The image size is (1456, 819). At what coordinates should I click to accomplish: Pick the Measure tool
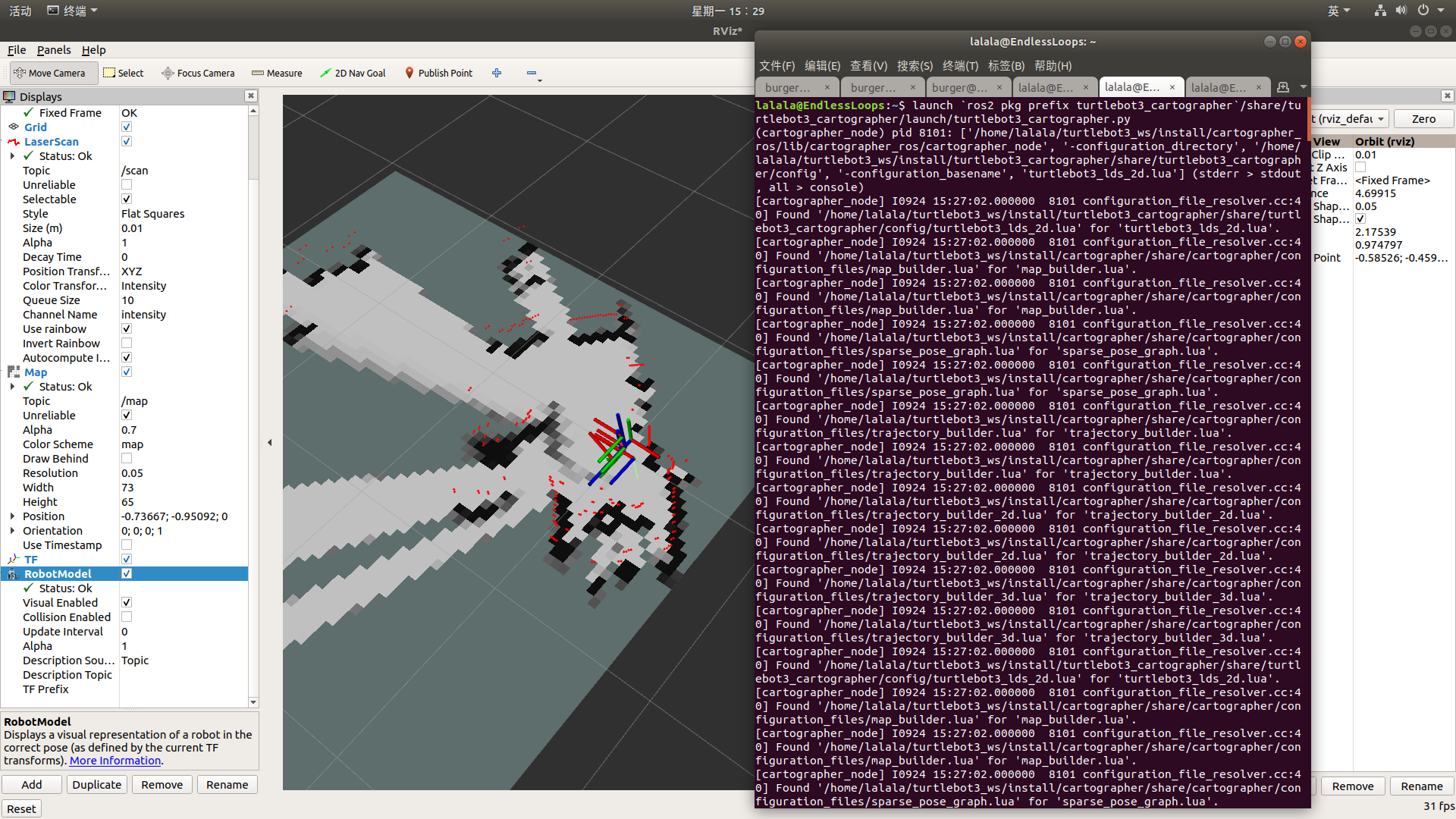(277, 74)
